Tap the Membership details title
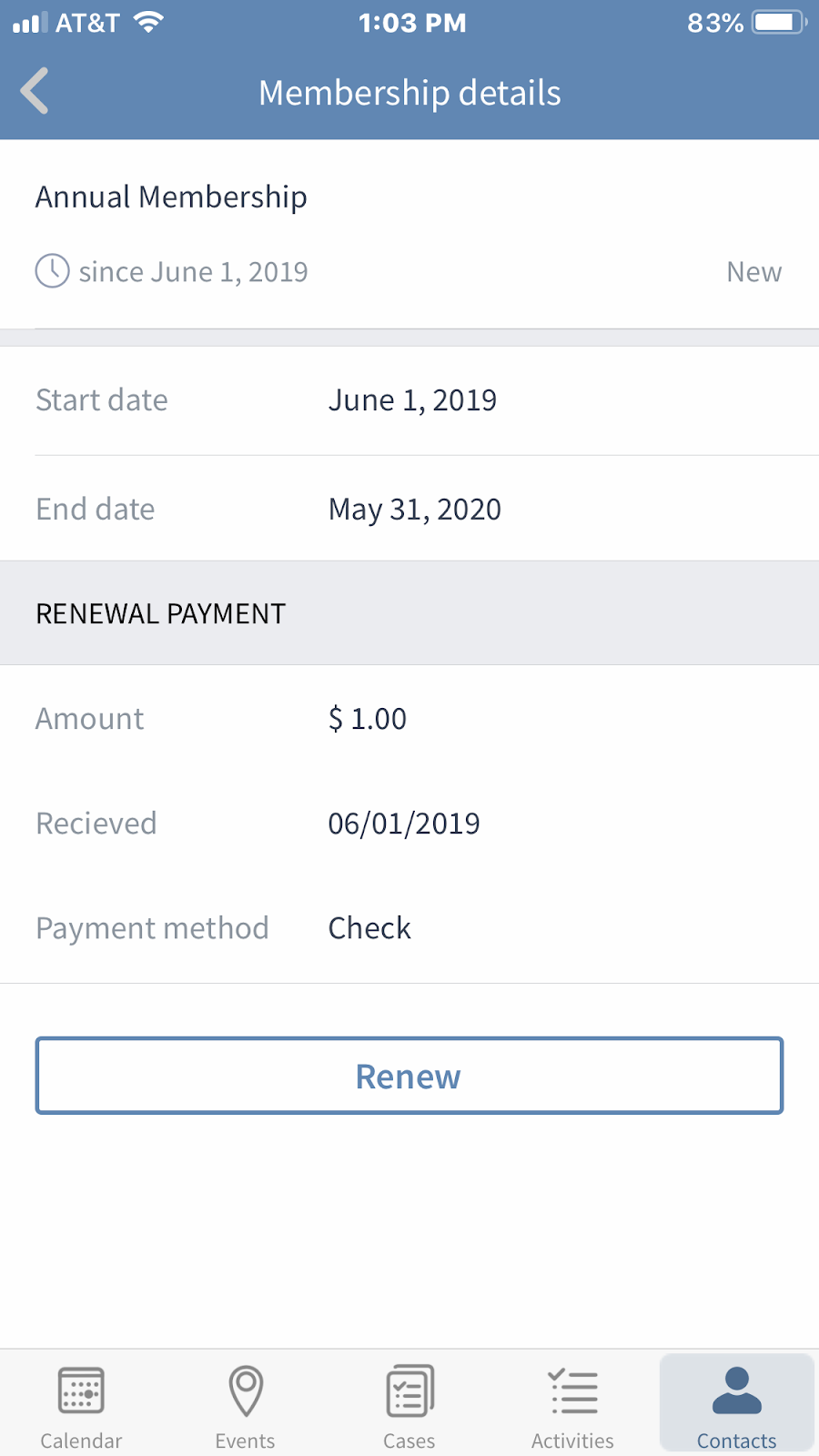The width and height of the screenshot is (819, 1456). 409,93
